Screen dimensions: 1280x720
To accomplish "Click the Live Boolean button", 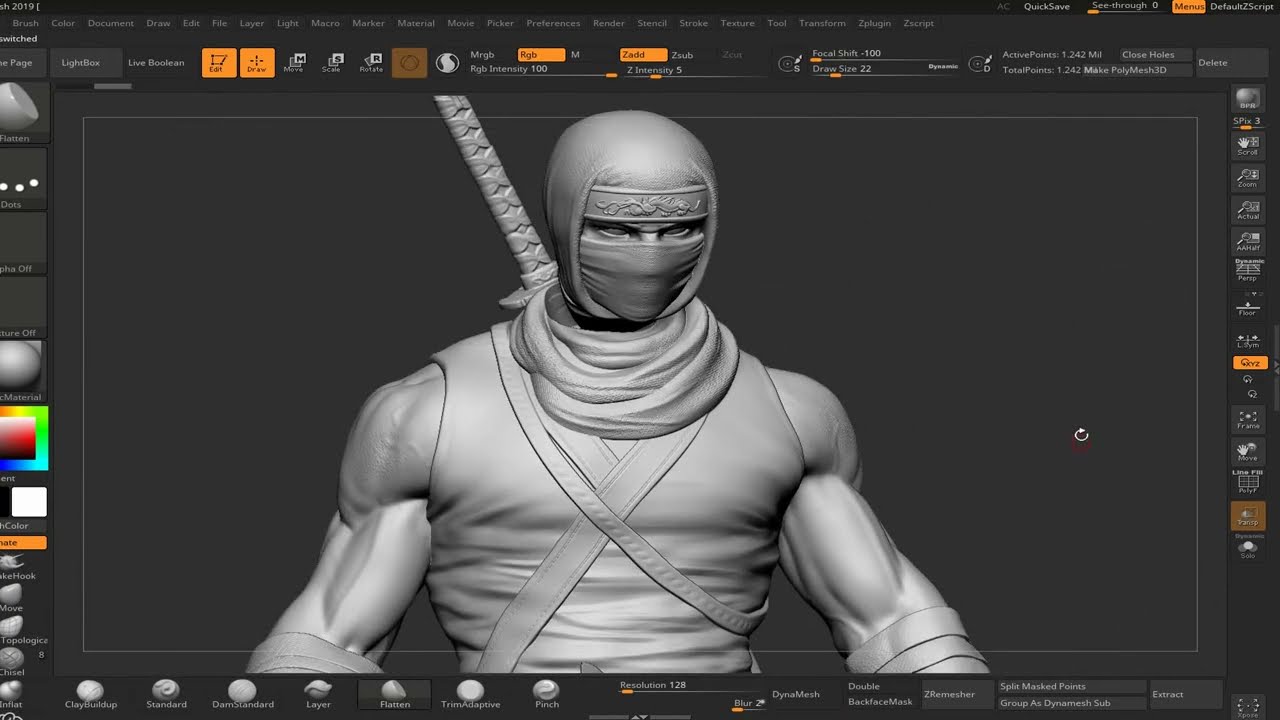I will (156, 63).
